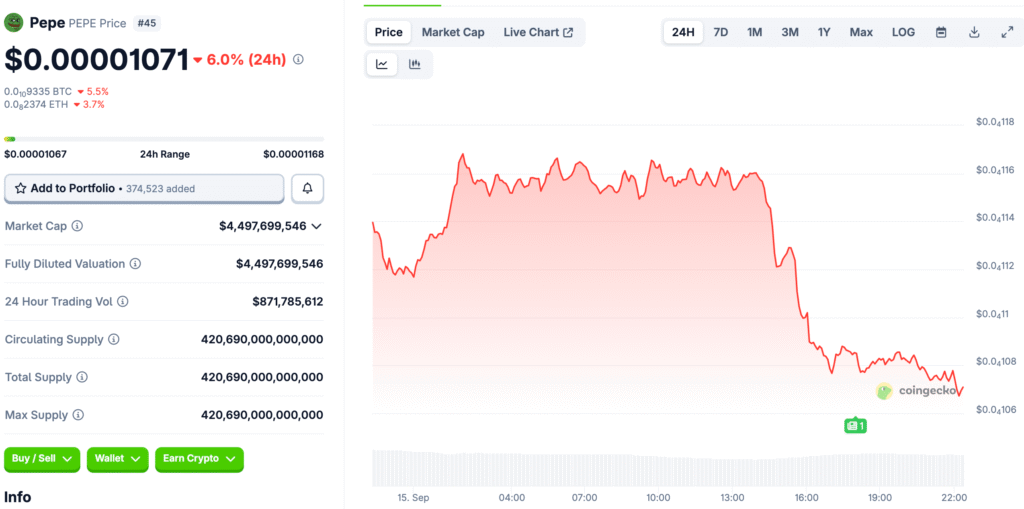The image size is (1024, 509).
Task: Click the $4,497,699,546 Market Cap value
Action: click(263, 226)
